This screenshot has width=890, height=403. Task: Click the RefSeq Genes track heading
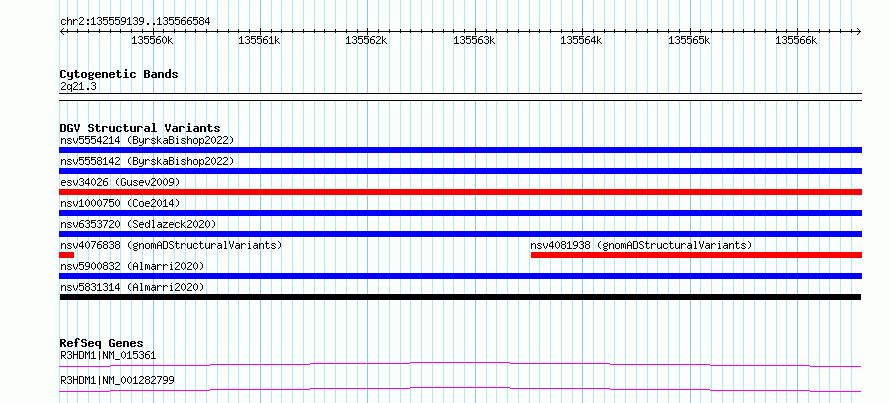pyautogui.click(x=101, y=343)
